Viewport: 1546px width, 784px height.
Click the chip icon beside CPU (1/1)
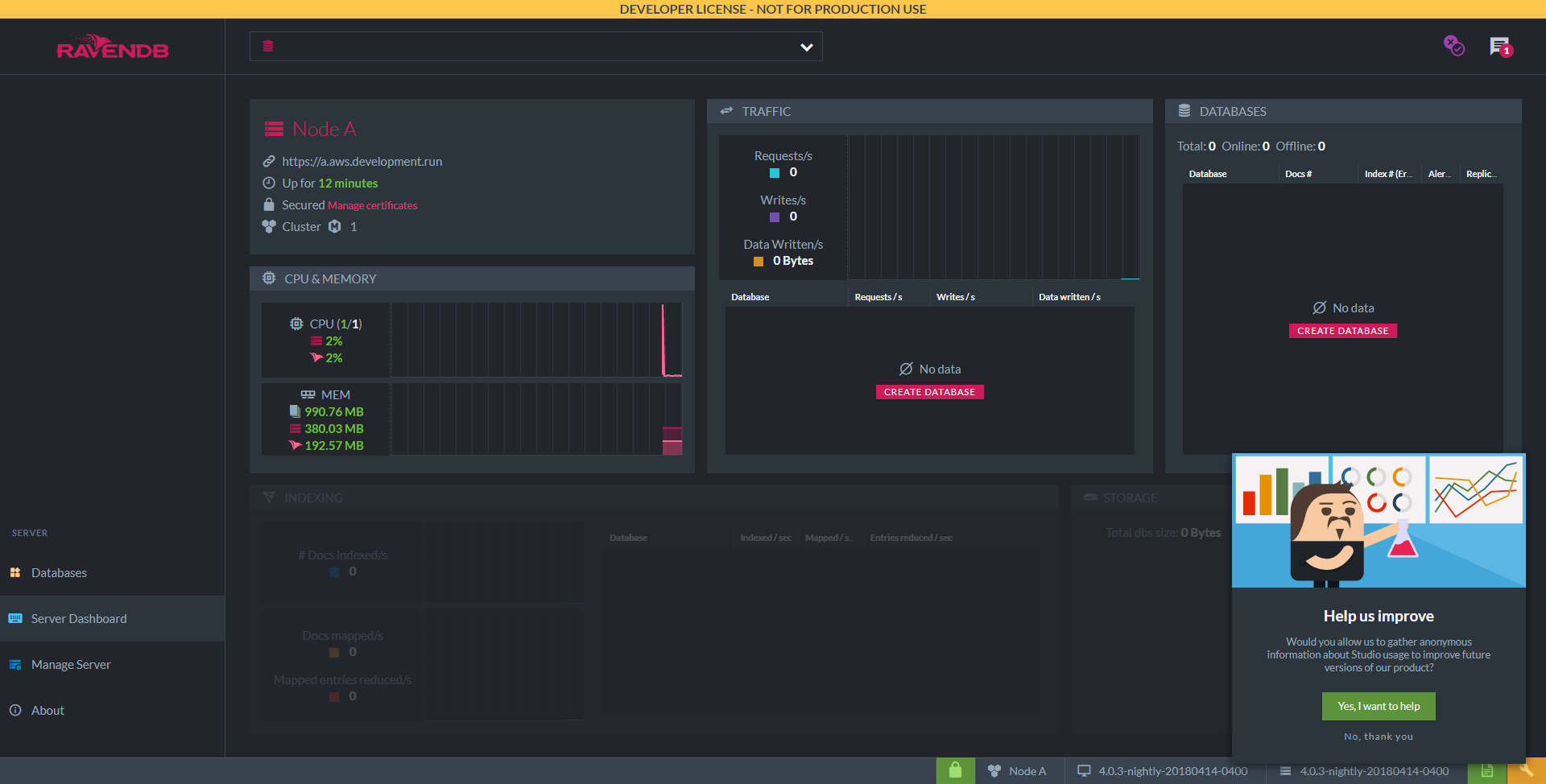296,324
